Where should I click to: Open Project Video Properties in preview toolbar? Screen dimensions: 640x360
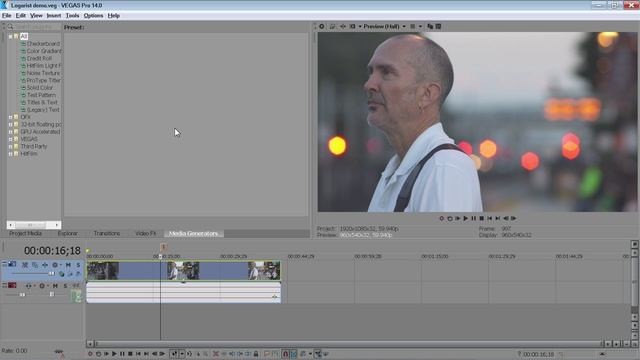(x=322, y=27)
